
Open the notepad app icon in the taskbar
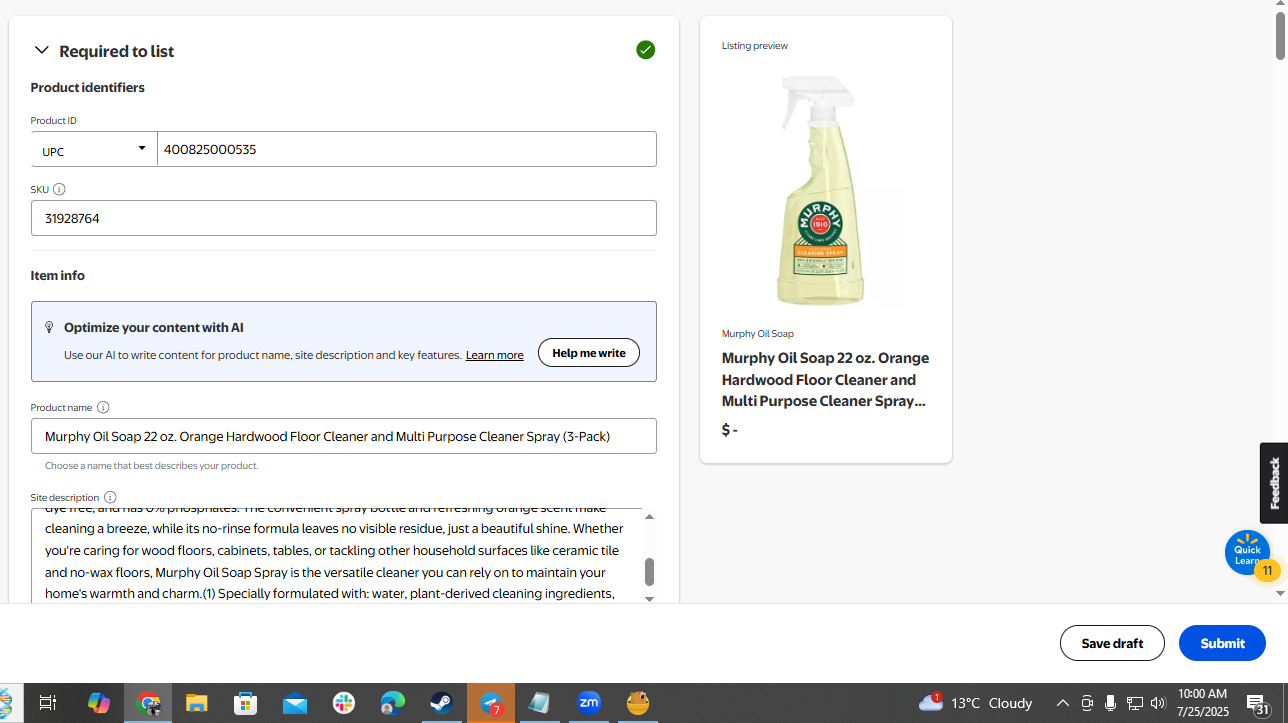pyautogui.click(x=540, y=703)
